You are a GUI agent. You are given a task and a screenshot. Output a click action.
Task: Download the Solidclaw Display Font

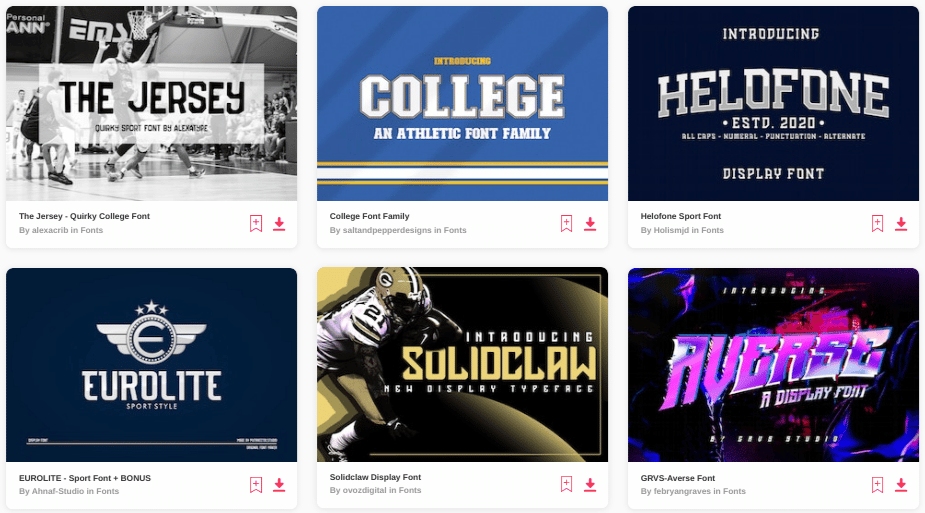coord(590,484)
